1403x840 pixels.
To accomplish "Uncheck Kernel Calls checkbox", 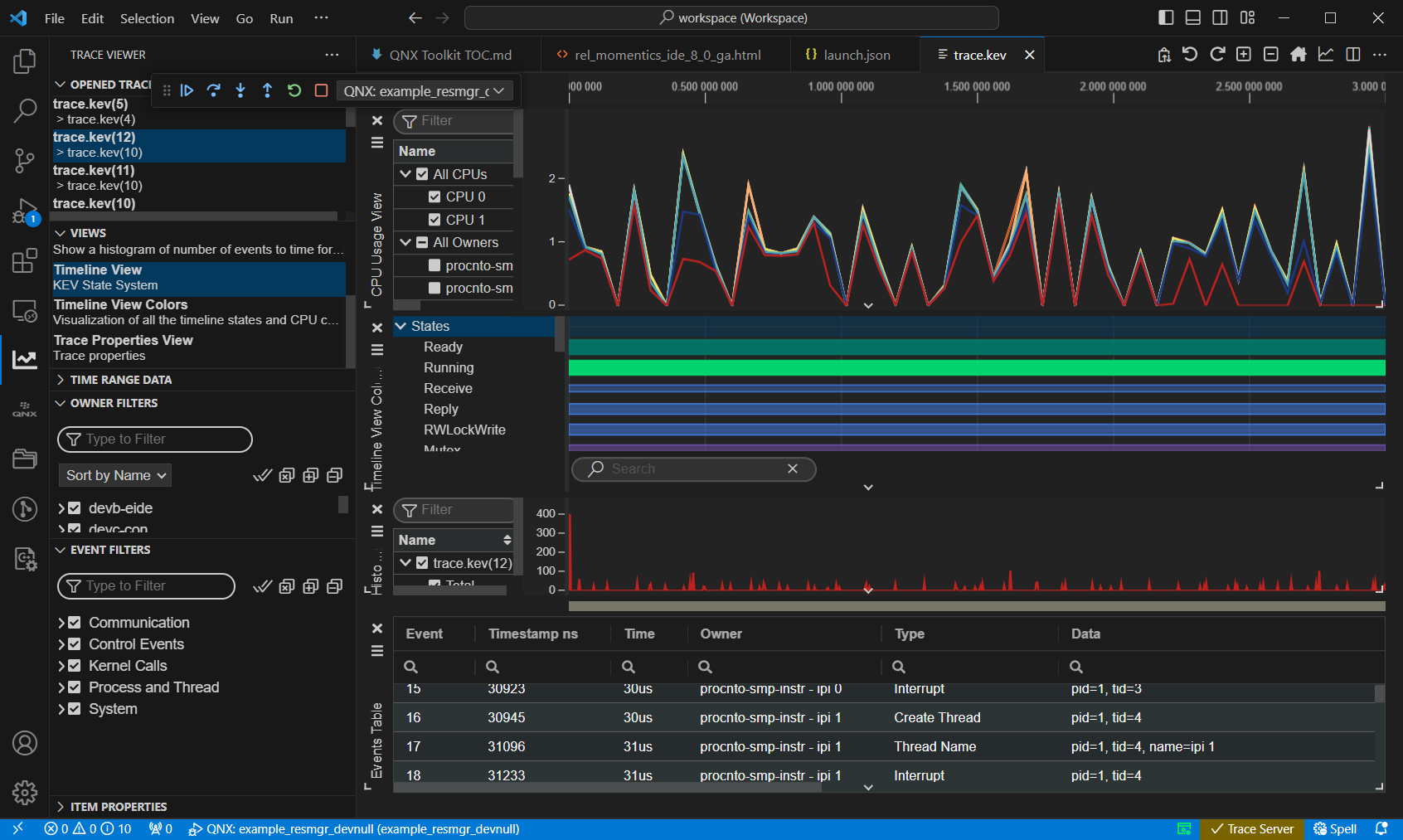I will [x=75, y=666].
